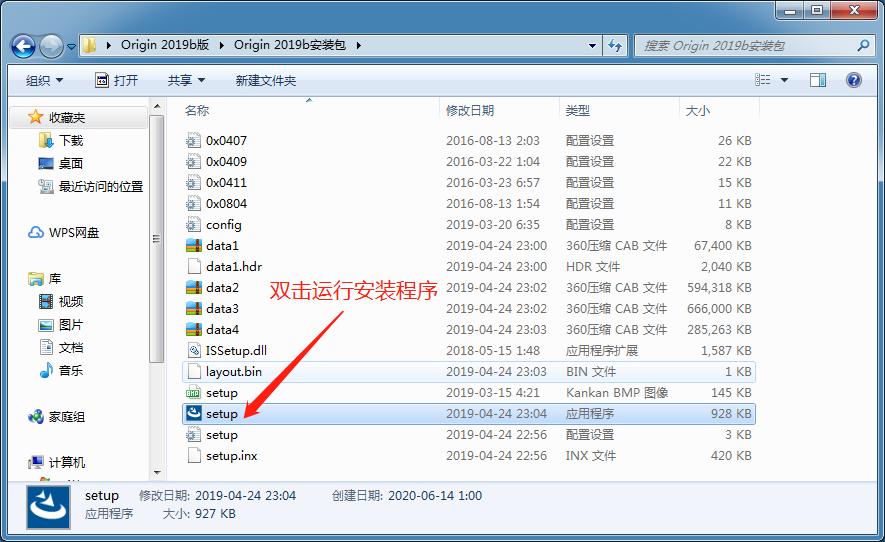The width and height of the screenshot is (885, 542).
Task: Select the layout.bin file icon
Action: (194, 371)
